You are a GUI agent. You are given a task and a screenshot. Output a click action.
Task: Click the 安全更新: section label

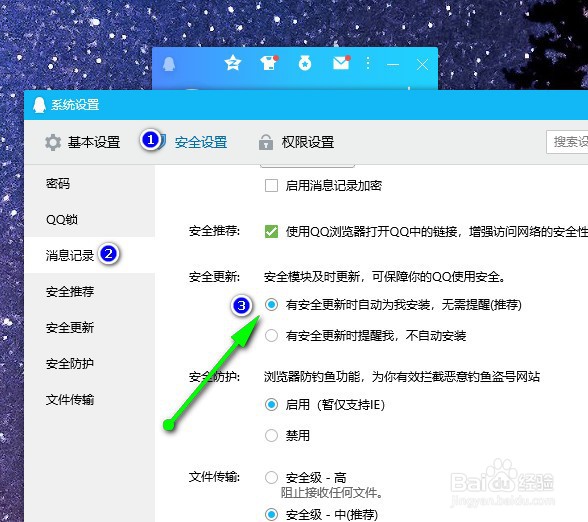(x=214, y=277)
